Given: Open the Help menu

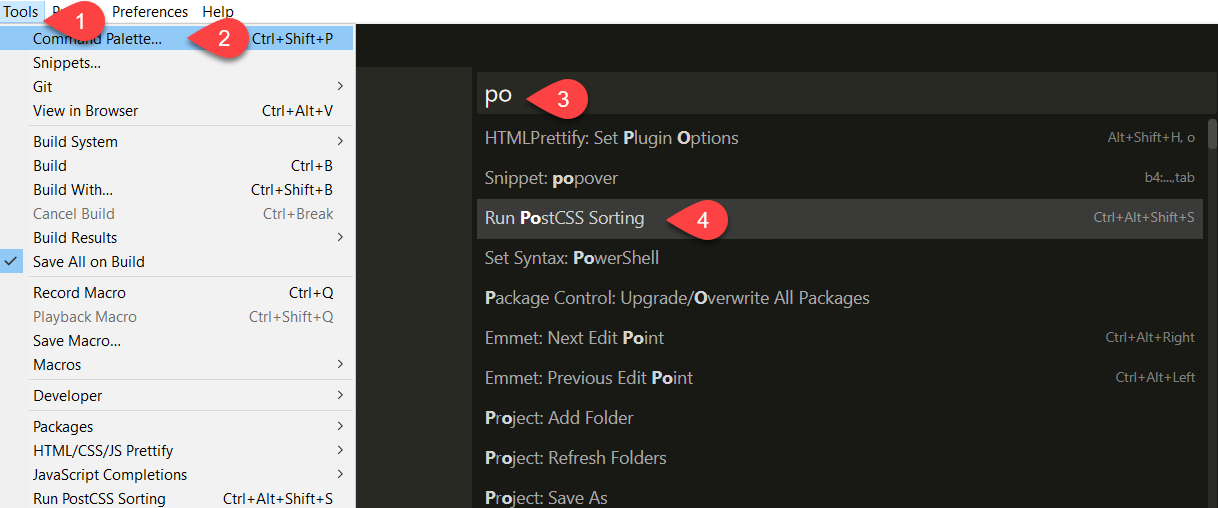Looking at the screenshot, I should click(218, 12).
